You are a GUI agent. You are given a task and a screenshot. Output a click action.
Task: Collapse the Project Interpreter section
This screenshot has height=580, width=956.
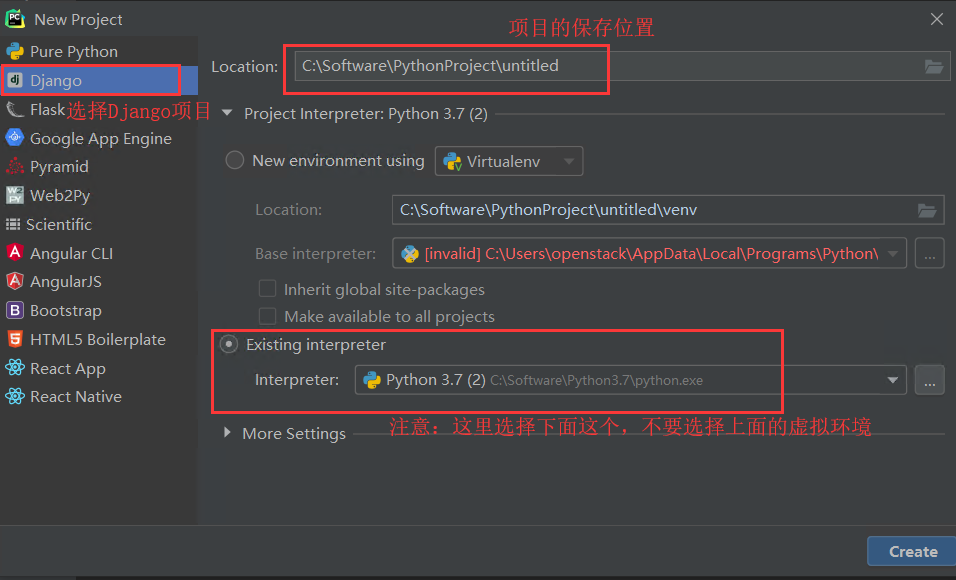click(x=226, y=113)
